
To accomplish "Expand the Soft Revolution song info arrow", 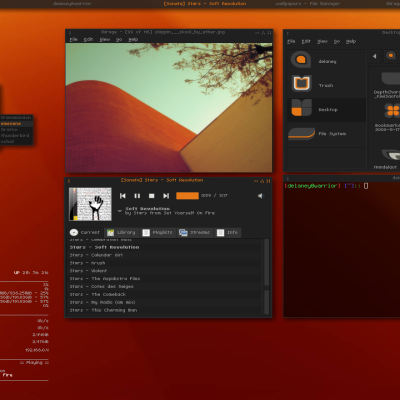I will pos(120,211).
